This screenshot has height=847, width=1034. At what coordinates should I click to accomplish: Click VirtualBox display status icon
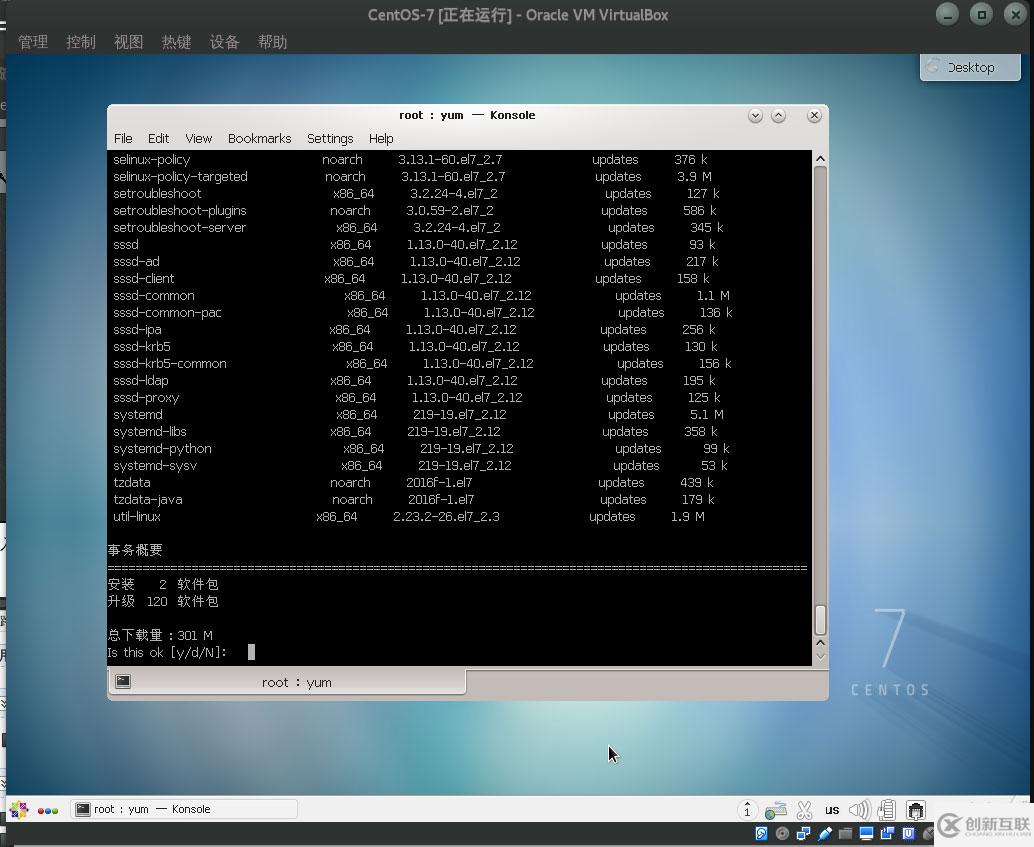click(867, 834)
